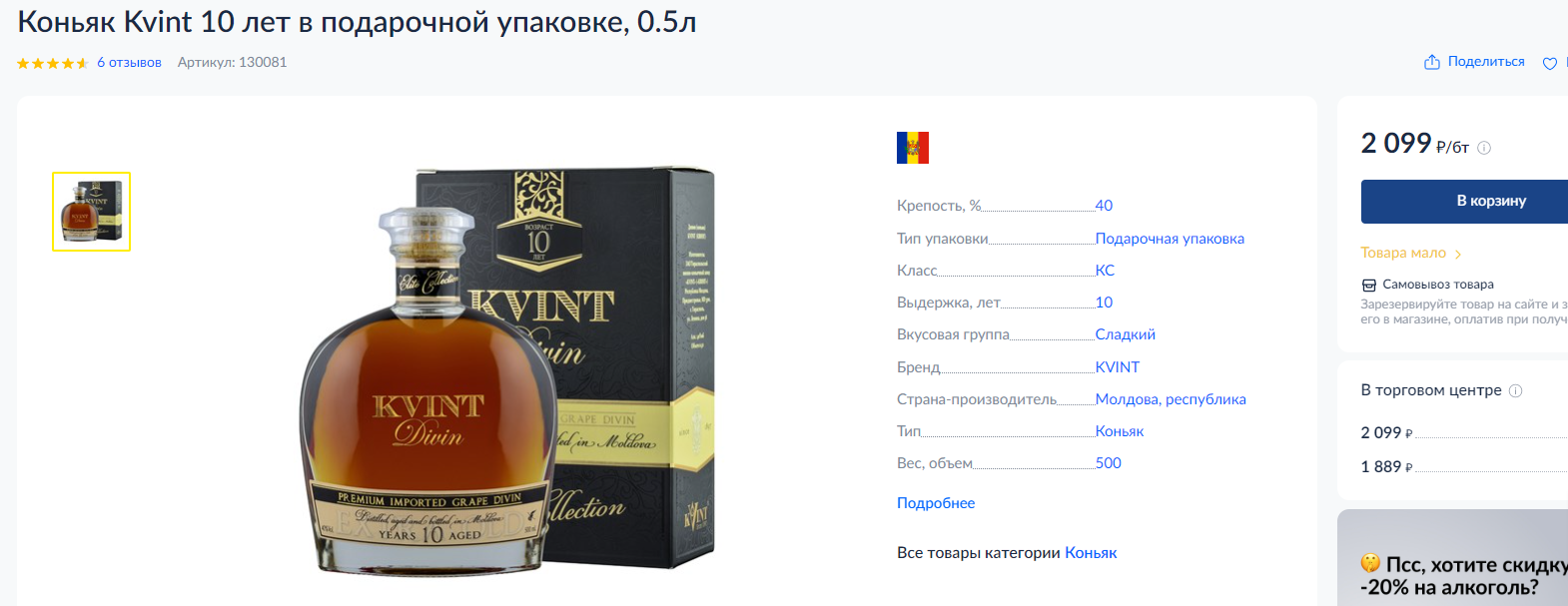Screen dimensions: 1568x606
Task: Open the 'Коньяк' category link
Action: (1091, 552)
